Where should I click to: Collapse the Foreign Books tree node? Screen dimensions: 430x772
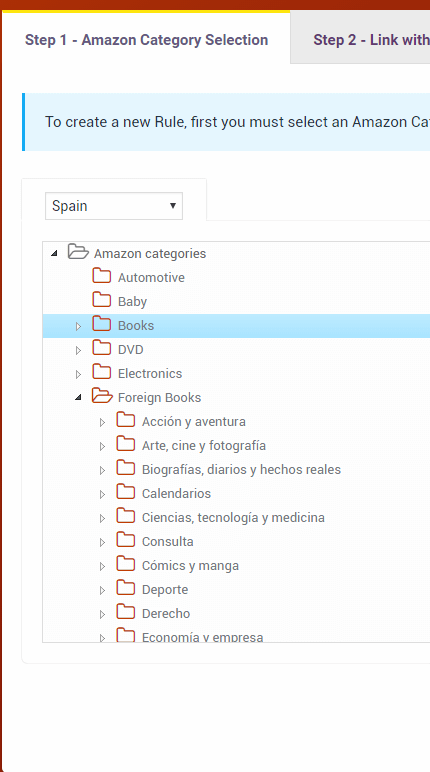(78, 398)
